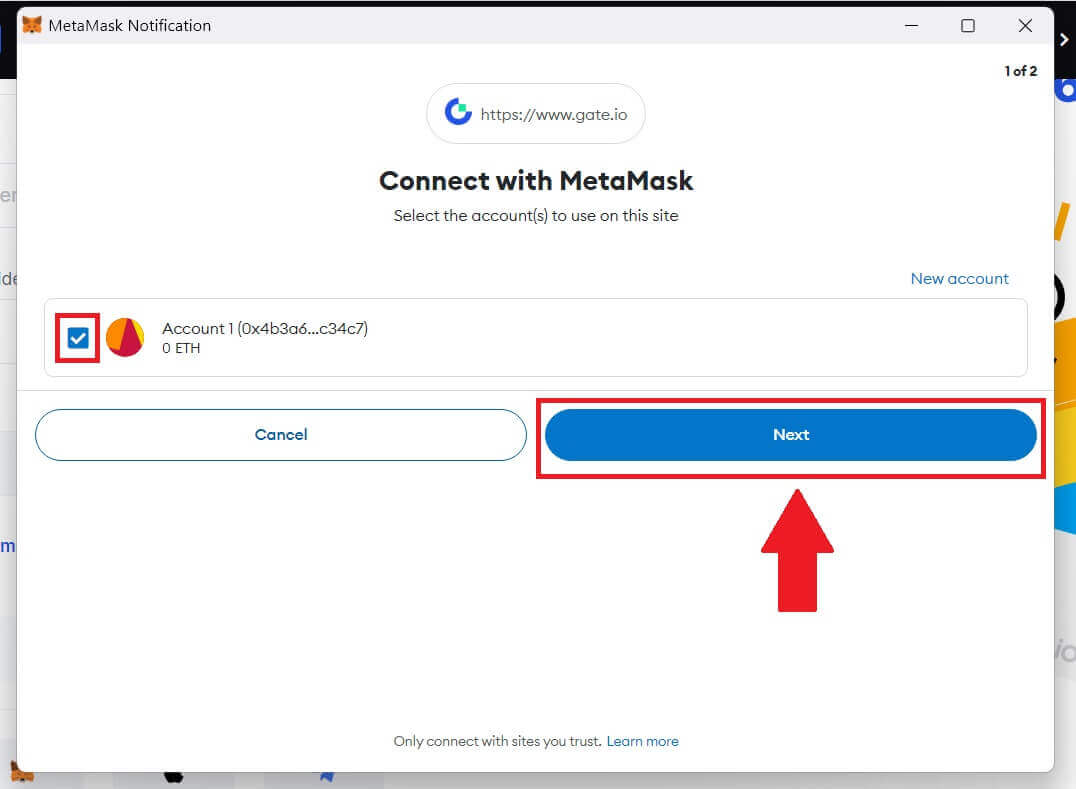
Task: Click the Next button to continue connecting
Action: point(791,435)
